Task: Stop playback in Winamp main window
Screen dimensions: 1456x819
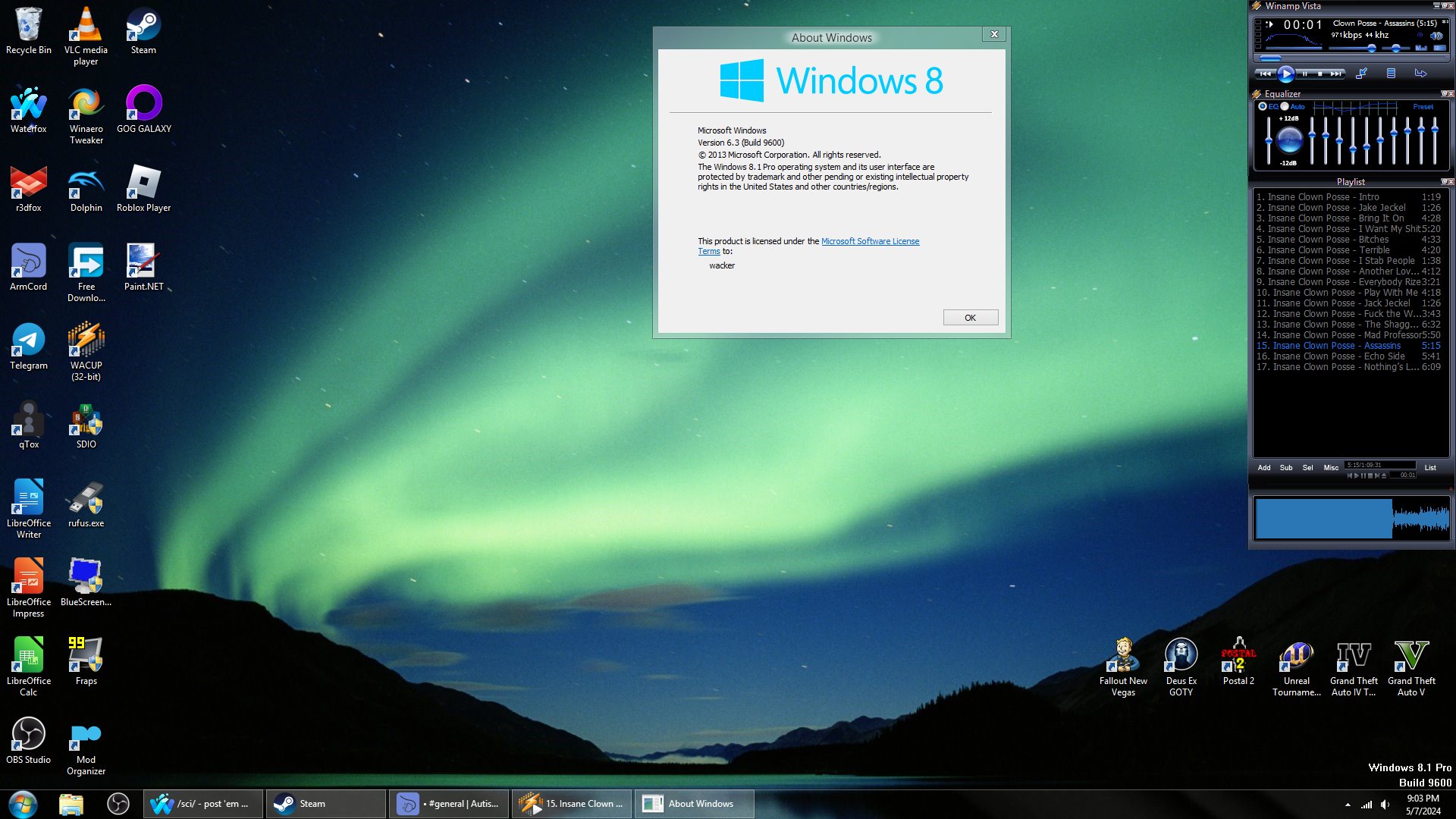Action: click(x=1319, y=74)
